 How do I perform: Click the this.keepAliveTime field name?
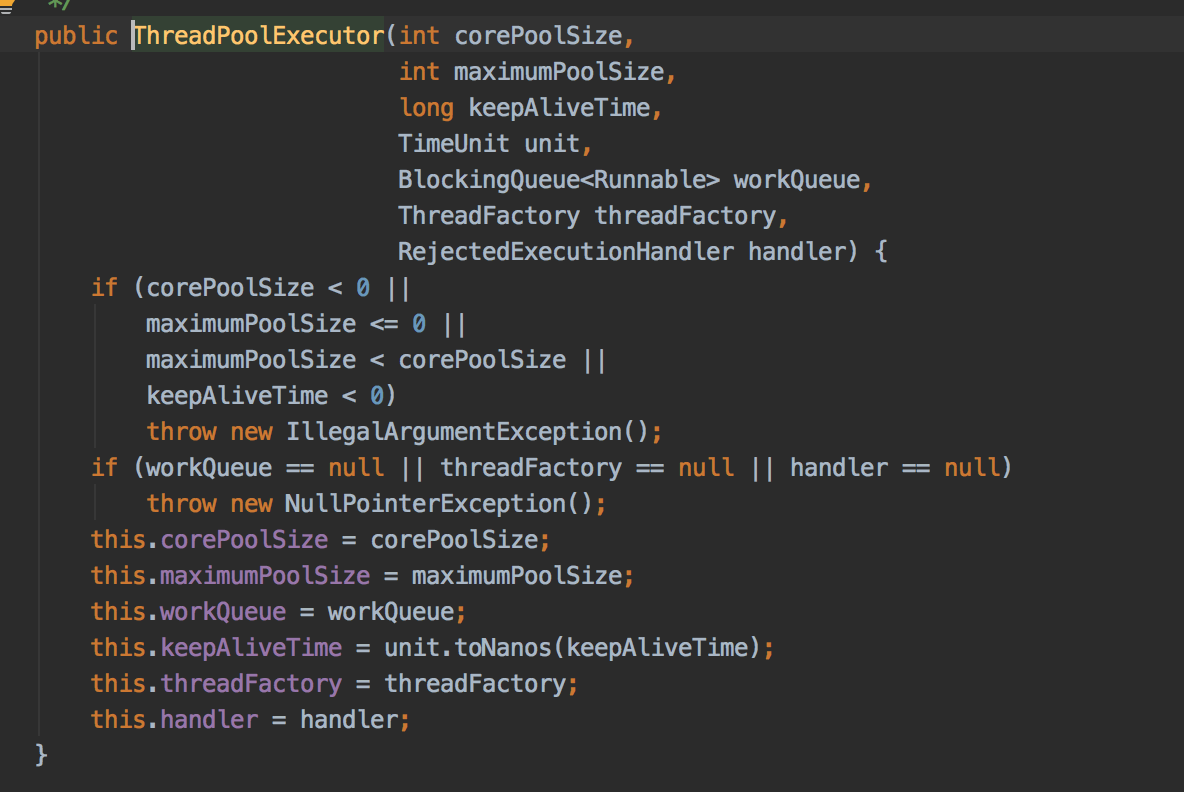(251, 648)
